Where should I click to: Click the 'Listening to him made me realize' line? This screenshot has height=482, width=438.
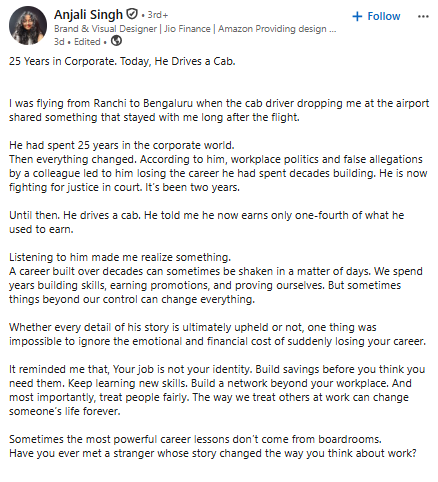tap(120, 257)
